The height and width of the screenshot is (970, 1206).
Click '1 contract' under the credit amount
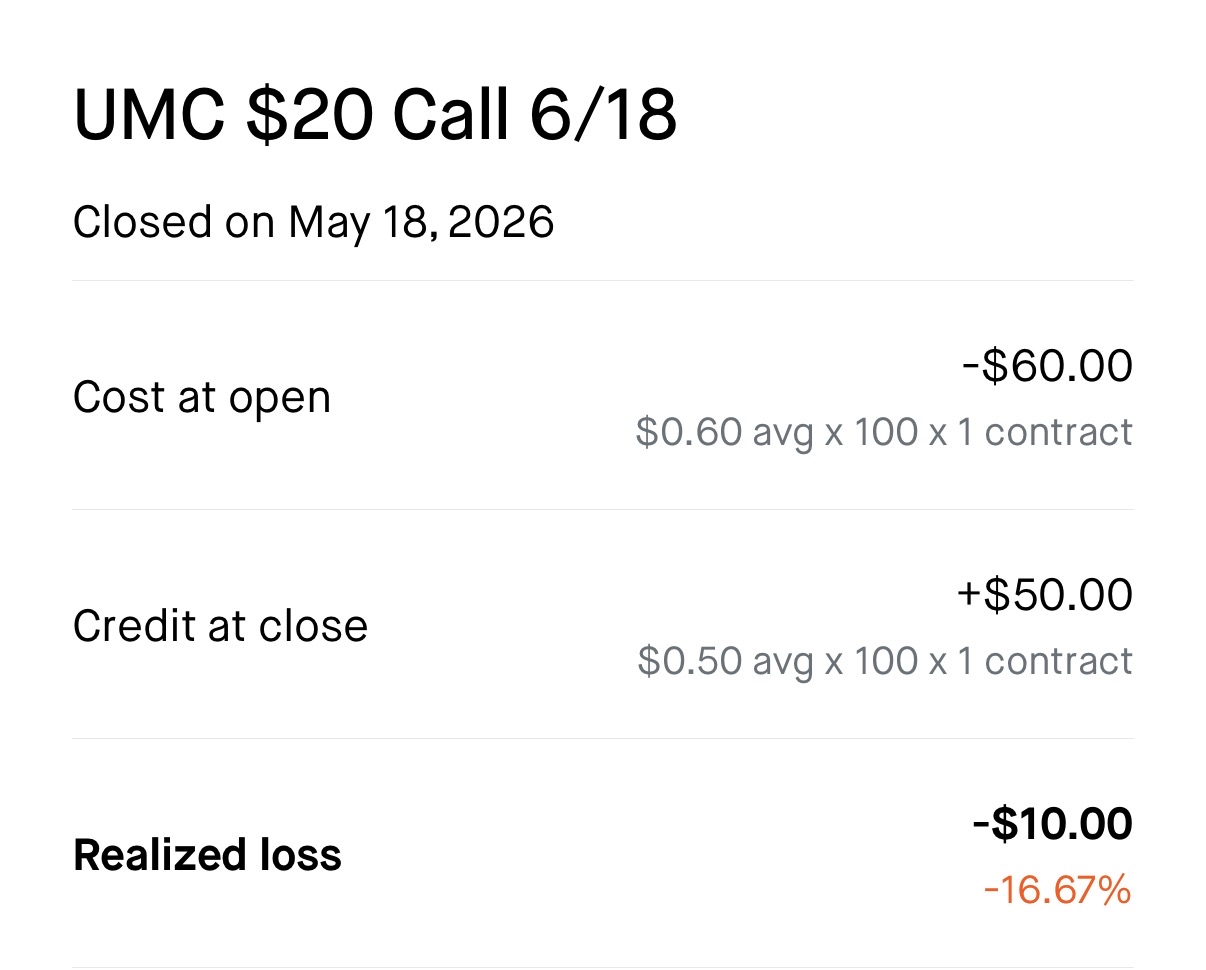[1045, 661]
